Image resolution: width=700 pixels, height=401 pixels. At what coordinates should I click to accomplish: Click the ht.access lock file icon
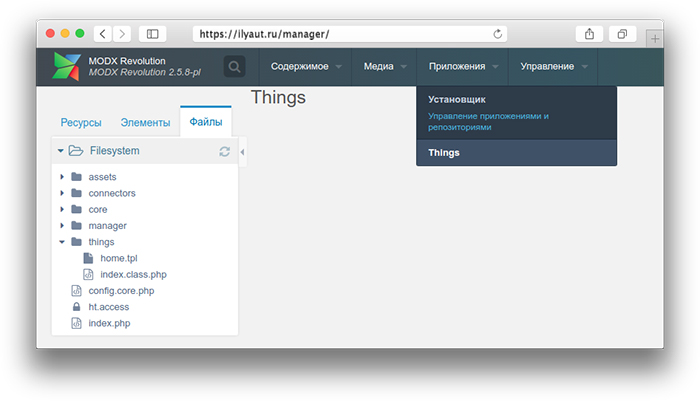[x=76, y=307]
